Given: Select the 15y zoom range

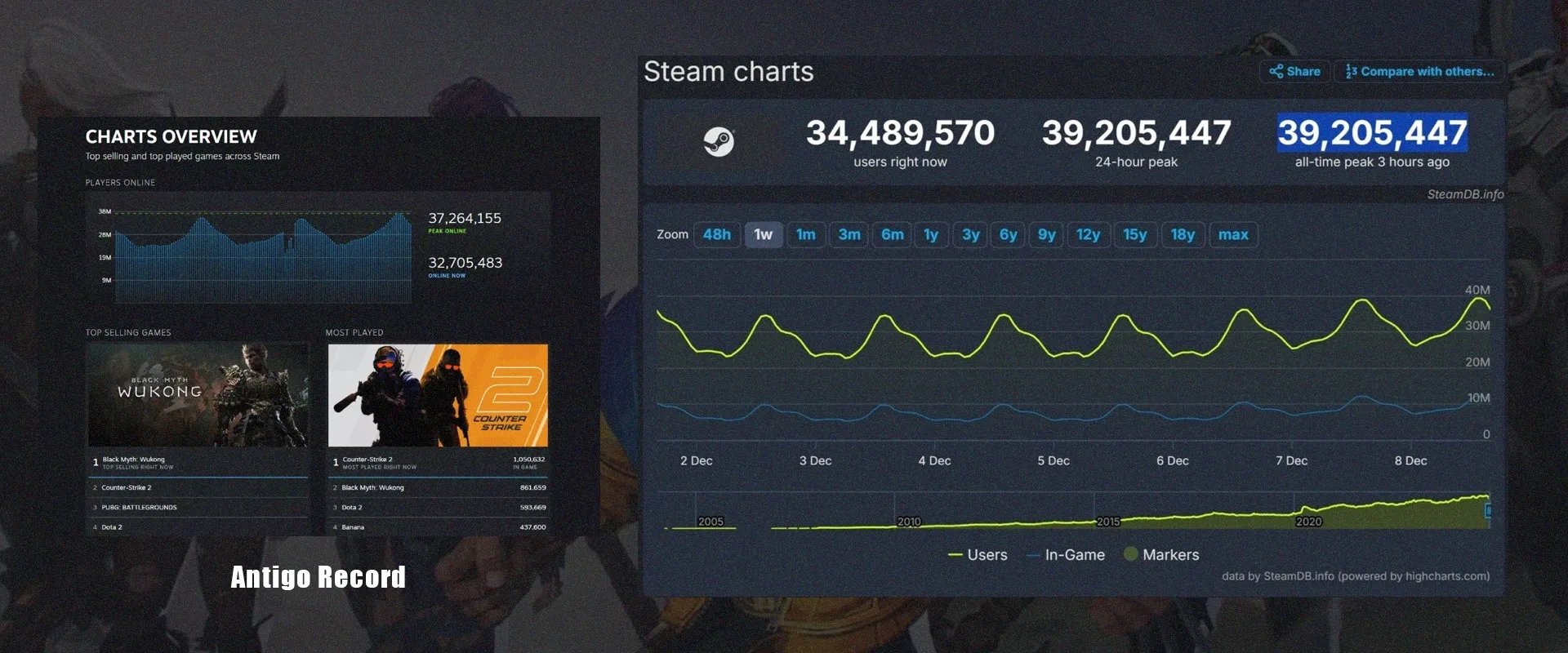Looking at the screenshot, I should click(x=1135, y=234).
